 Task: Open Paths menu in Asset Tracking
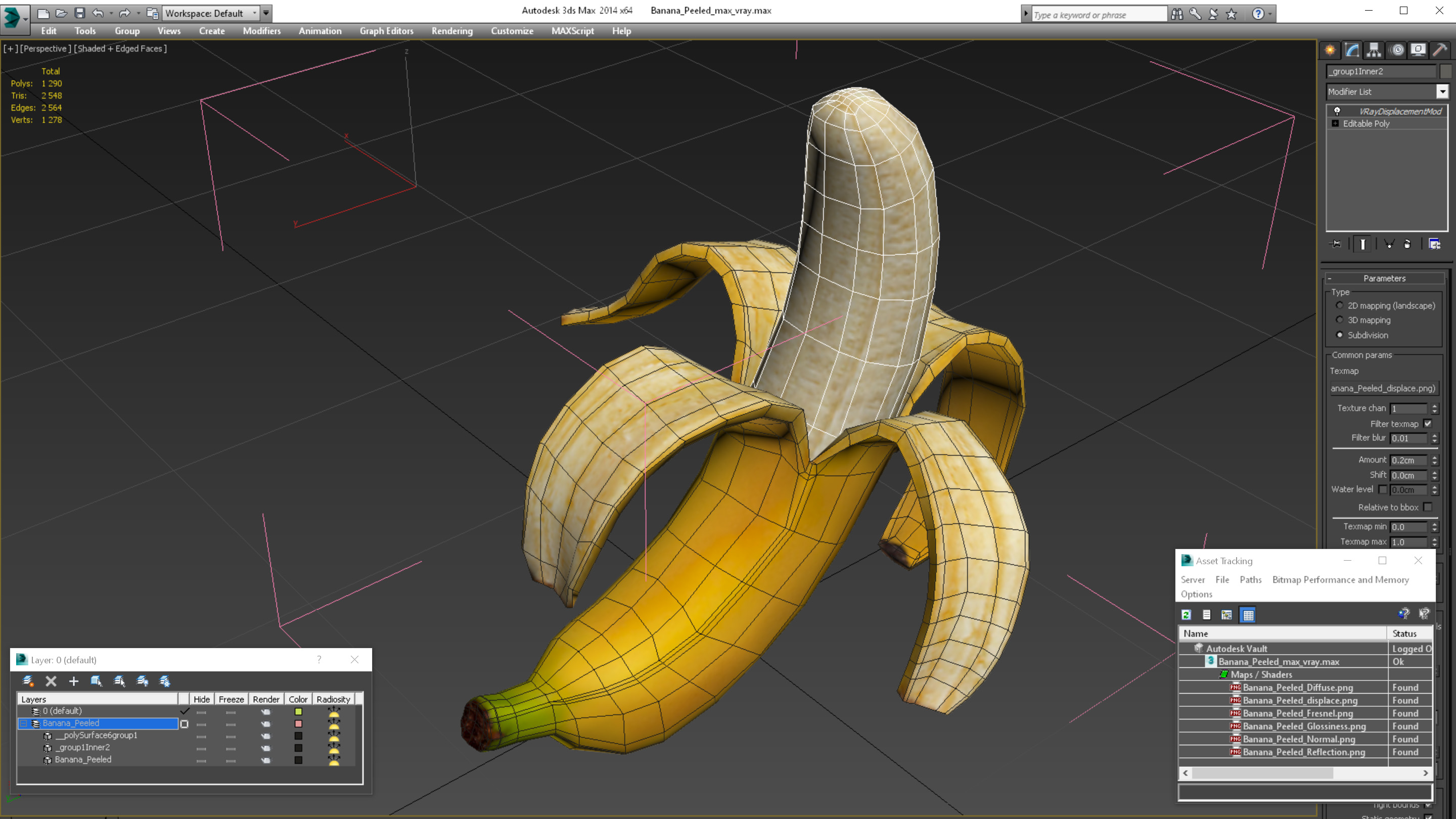1250,579
